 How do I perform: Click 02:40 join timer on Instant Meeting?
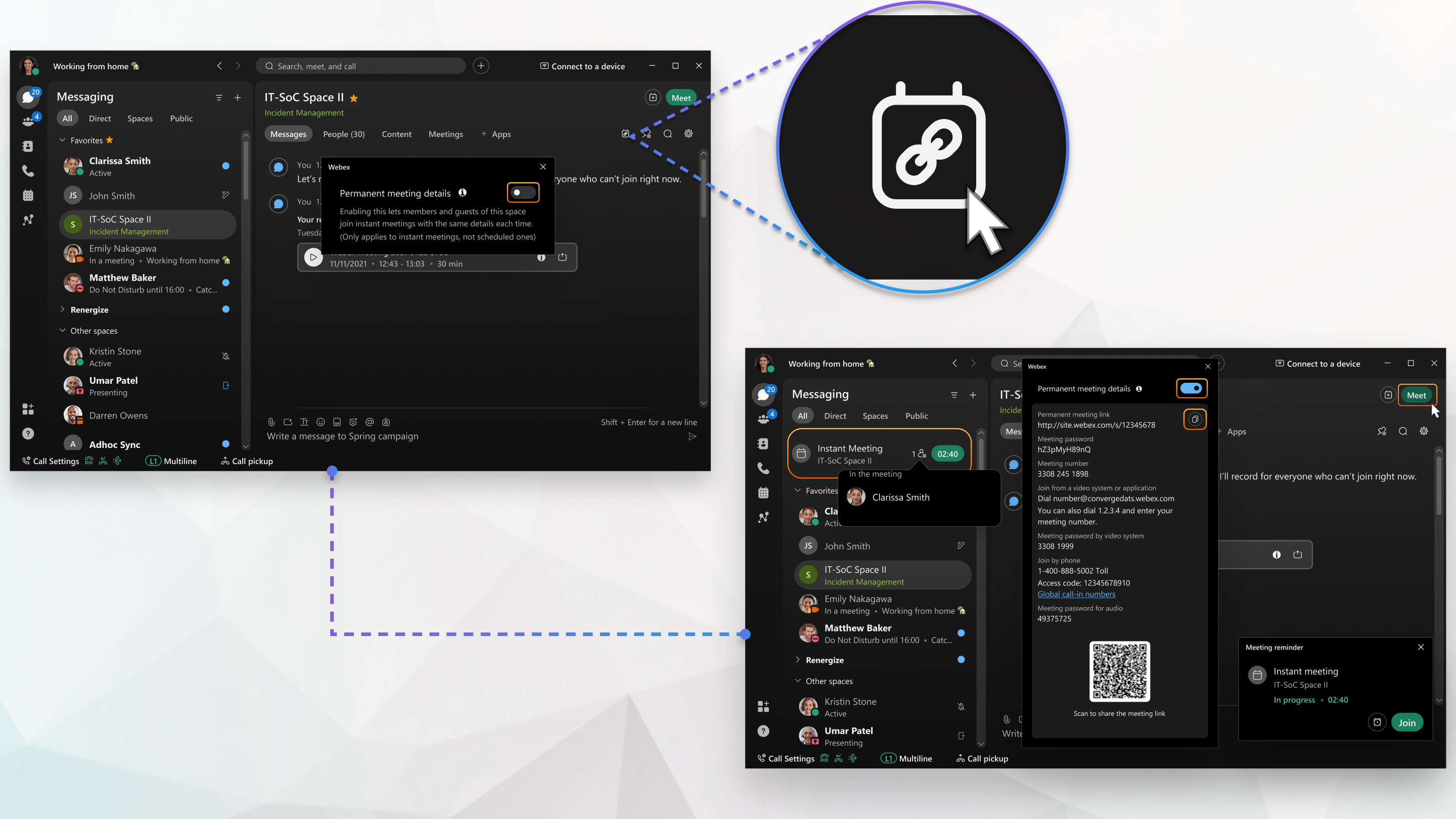(x=947, y=454)
